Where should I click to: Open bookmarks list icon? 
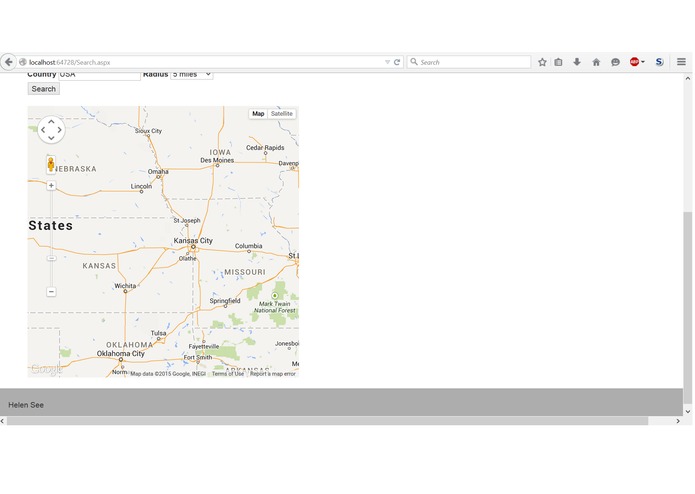coord(558,62)
